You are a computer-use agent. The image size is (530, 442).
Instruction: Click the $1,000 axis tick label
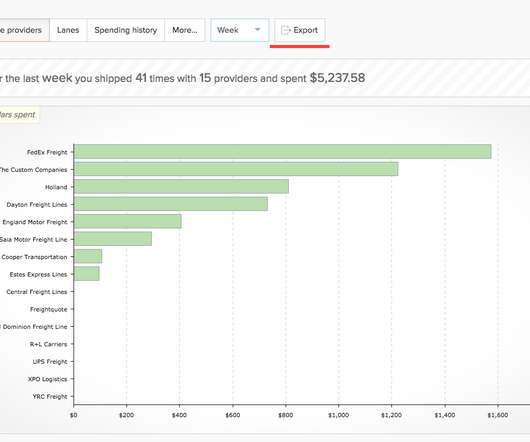338,415
